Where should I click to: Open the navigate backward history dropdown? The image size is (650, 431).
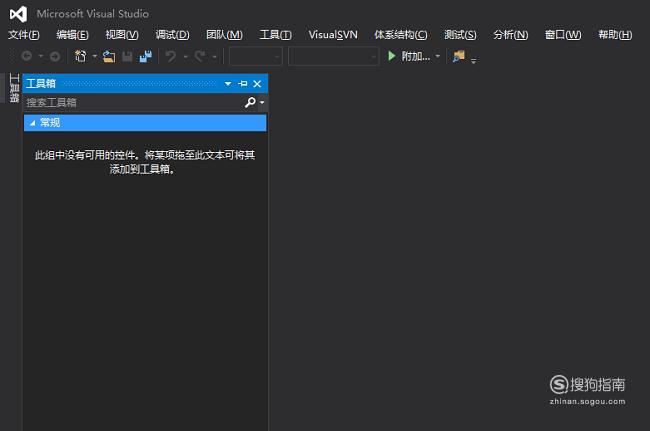[x=41, y=56]
